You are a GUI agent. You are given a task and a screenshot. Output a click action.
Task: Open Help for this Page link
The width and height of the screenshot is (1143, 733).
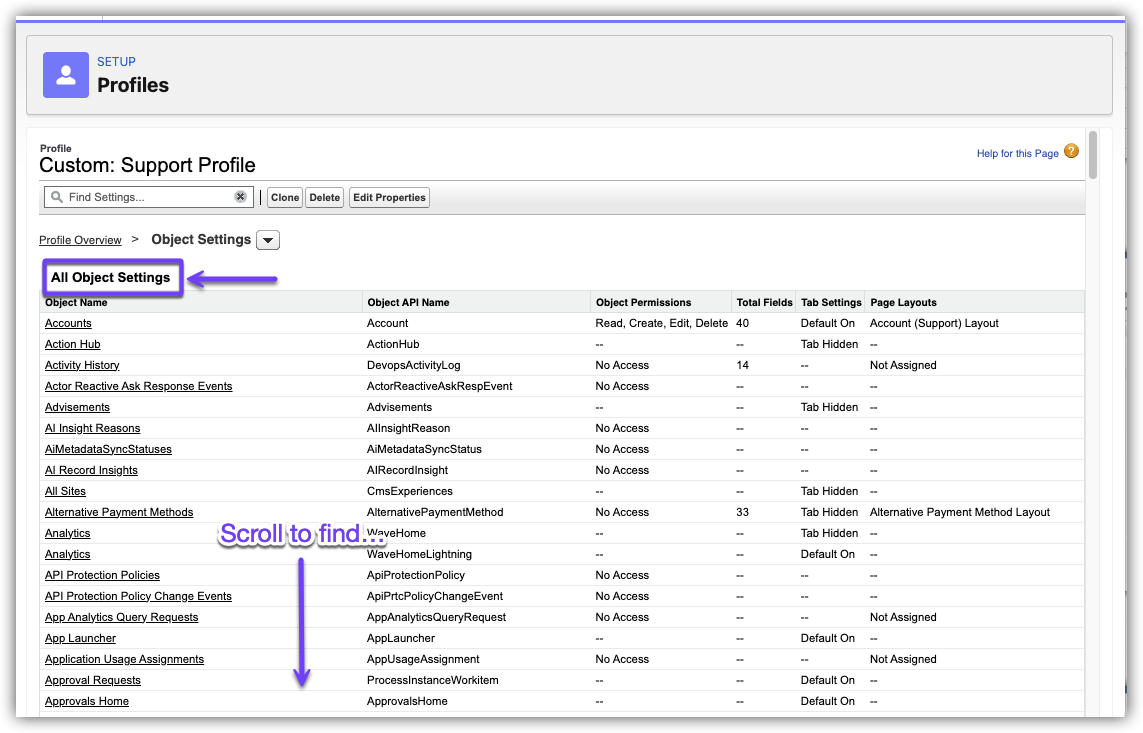[x=1017, y=153]
